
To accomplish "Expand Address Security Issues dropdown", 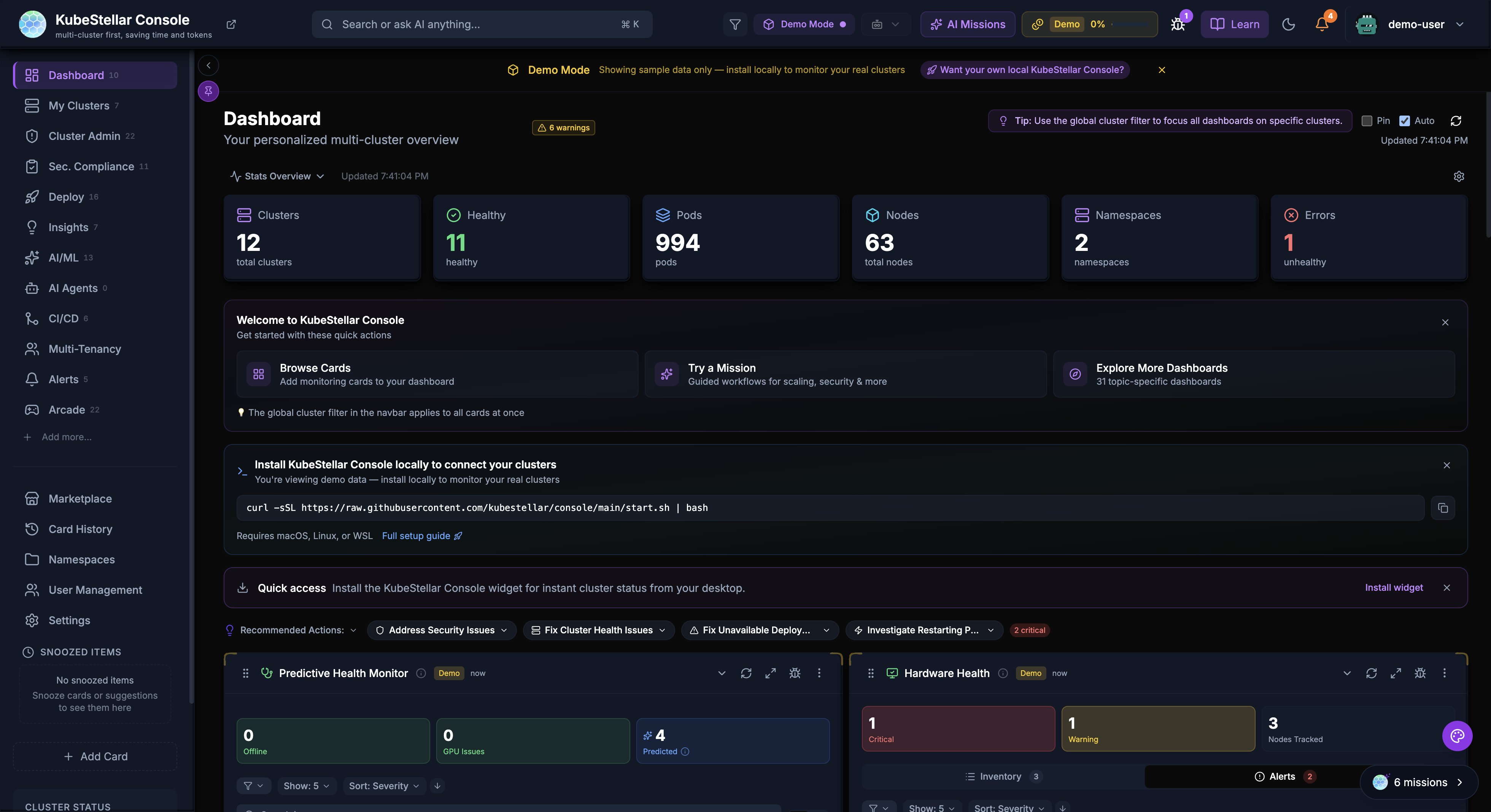I will tap(442, 630).
